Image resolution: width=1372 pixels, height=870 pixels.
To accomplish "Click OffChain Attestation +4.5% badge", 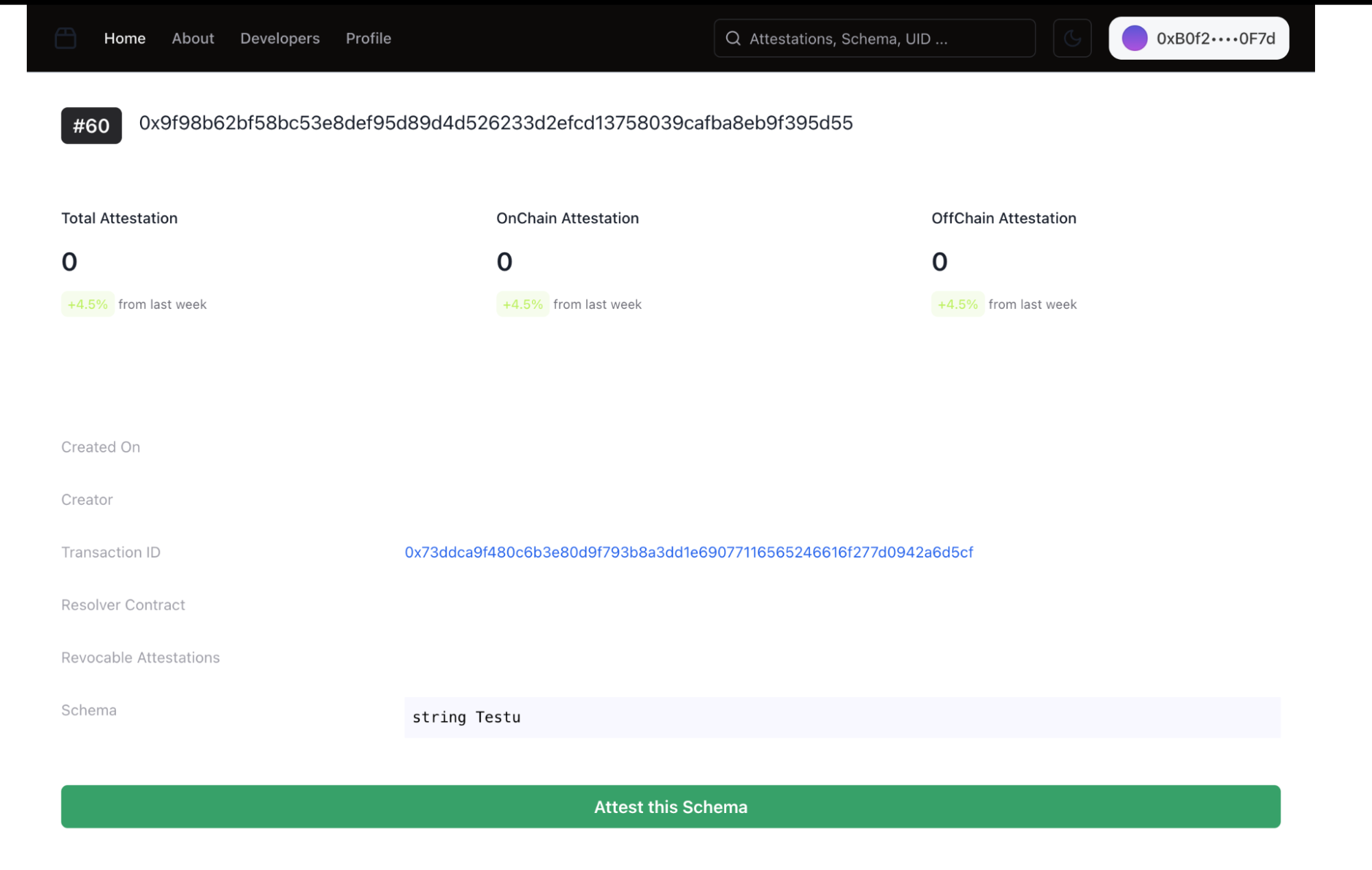I will tap(957, 304).
